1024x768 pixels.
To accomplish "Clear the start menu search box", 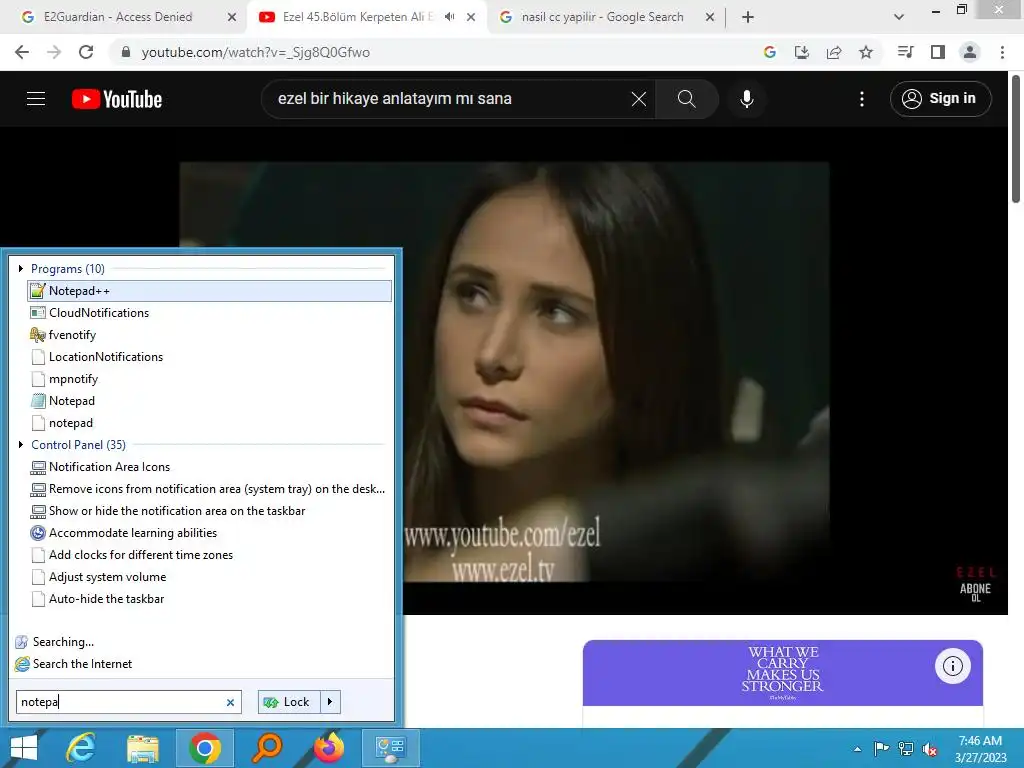I will point(230,703).
